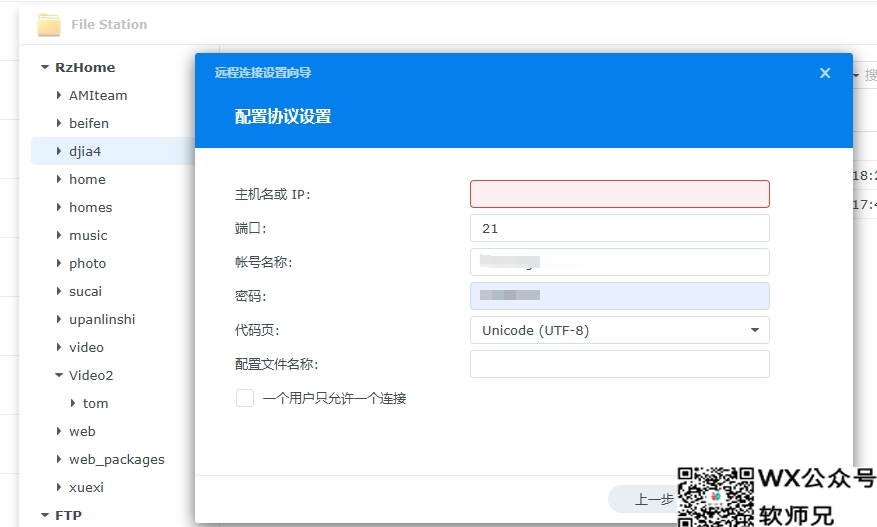
Task: Click the password input field
Action: click(620, 296)
